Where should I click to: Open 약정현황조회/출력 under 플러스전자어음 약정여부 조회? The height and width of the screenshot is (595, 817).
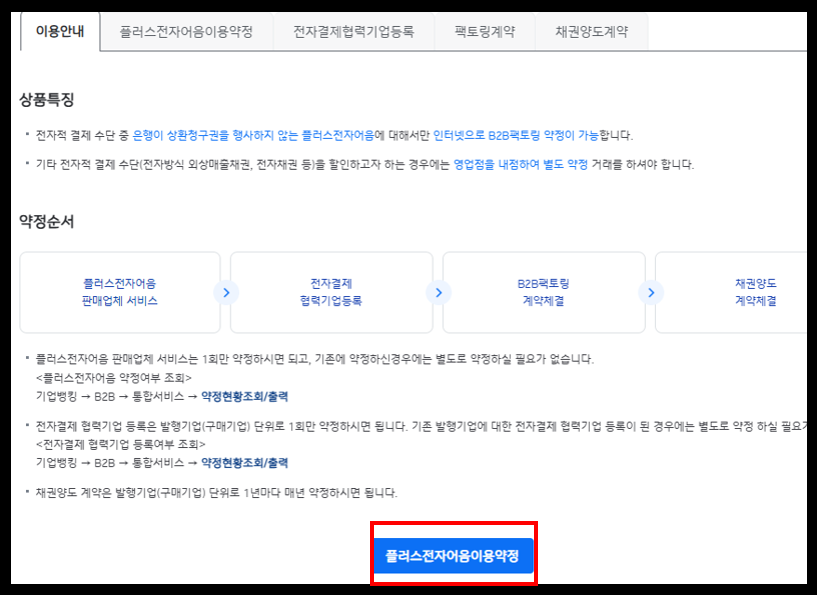click(244, 396)
